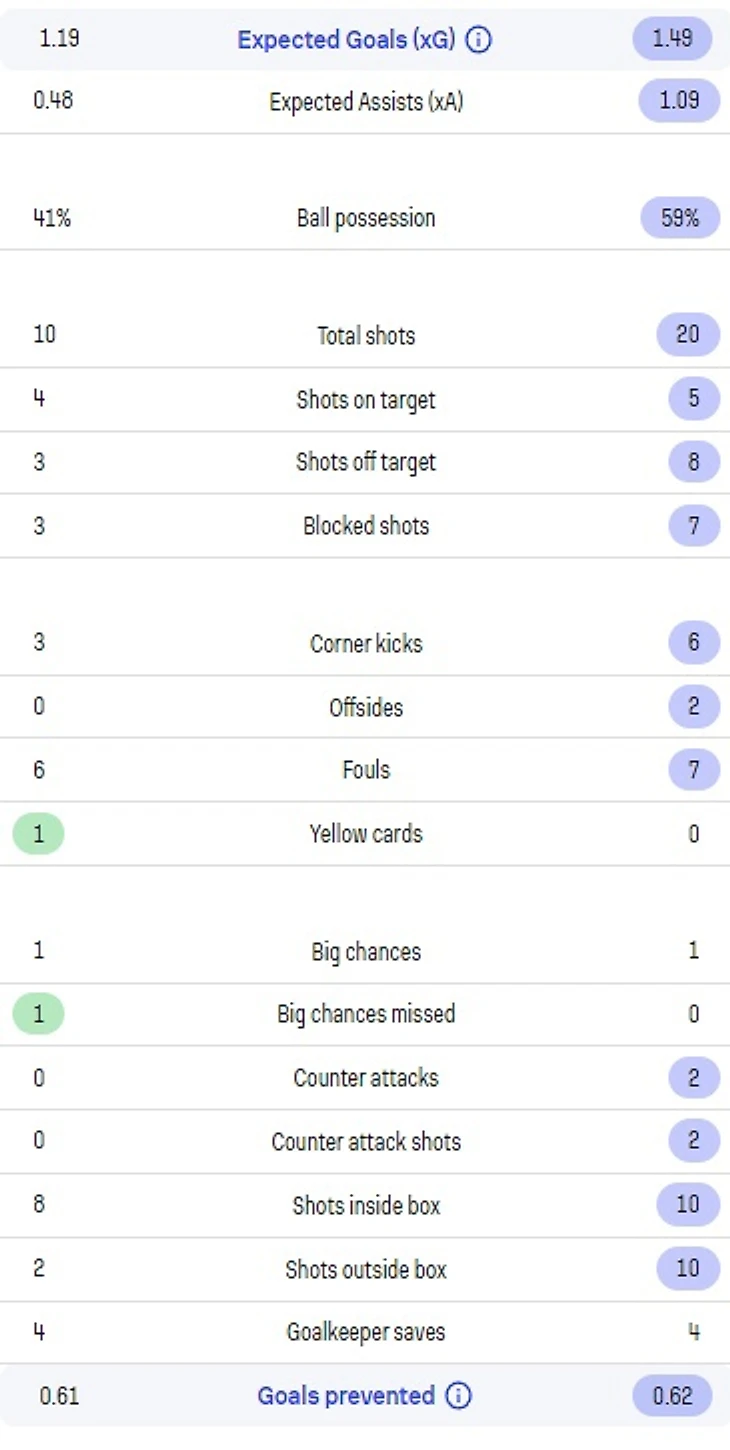Select the Ball possession label
Image resolution: width=730 pixels, height=1450 pixels.
click(366, 218)
